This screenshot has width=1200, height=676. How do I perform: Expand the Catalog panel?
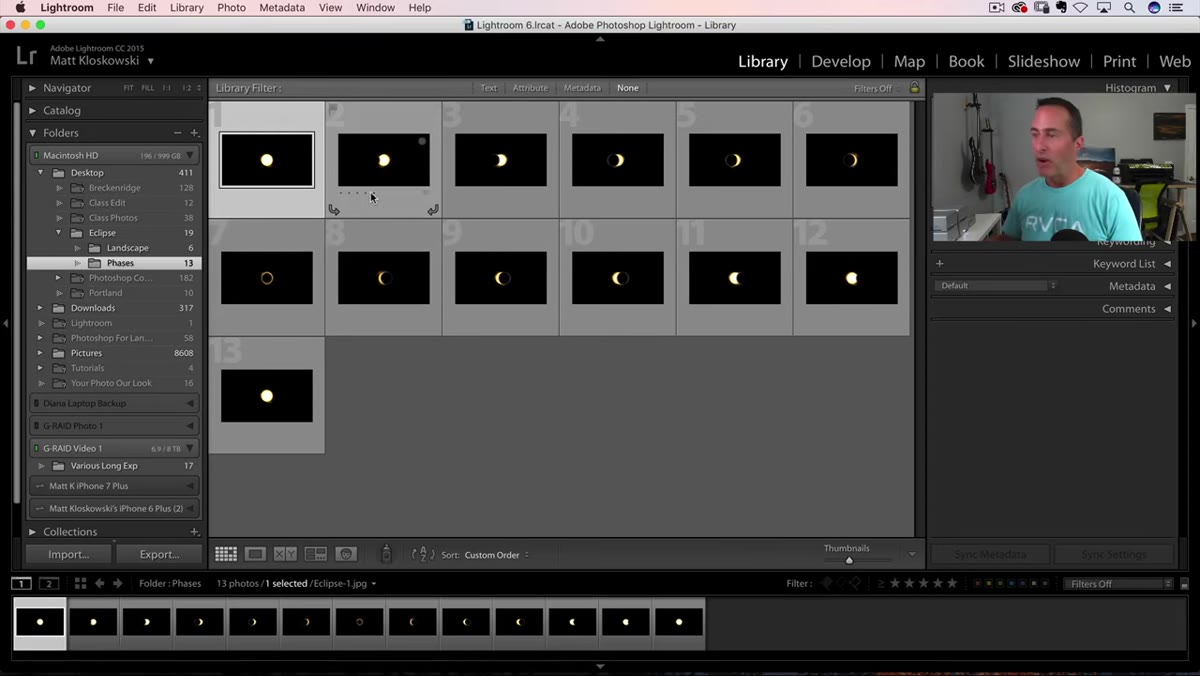(32, 110)
